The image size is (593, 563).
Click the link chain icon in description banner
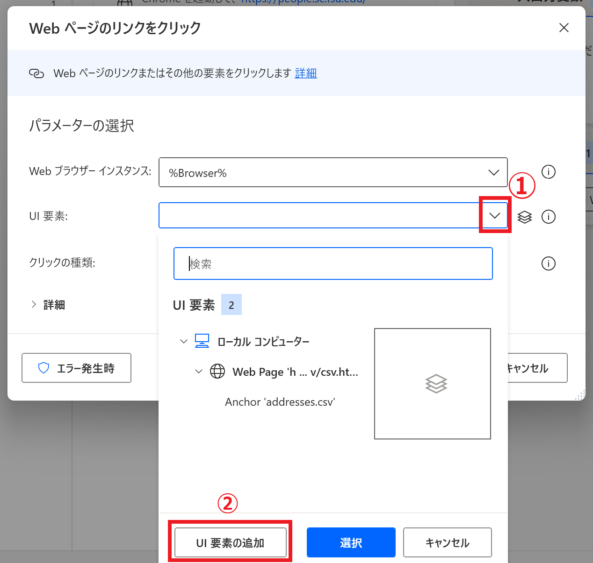point(36,73)
